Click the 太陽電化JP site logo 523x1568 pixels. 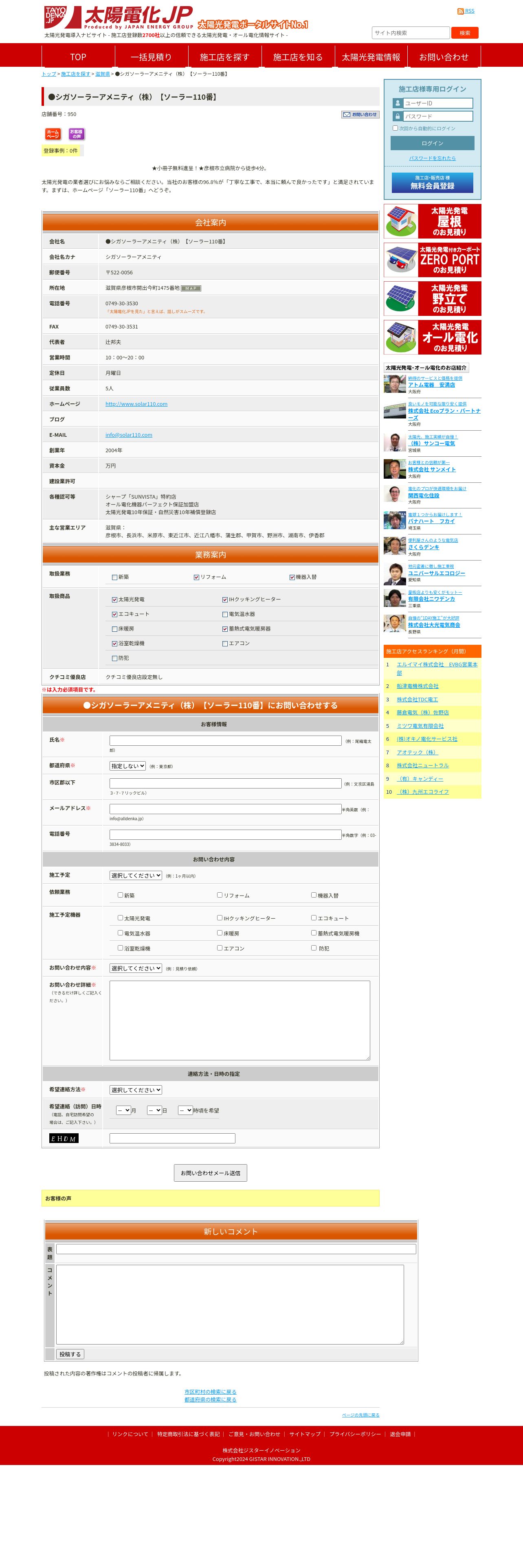(119, 18)
